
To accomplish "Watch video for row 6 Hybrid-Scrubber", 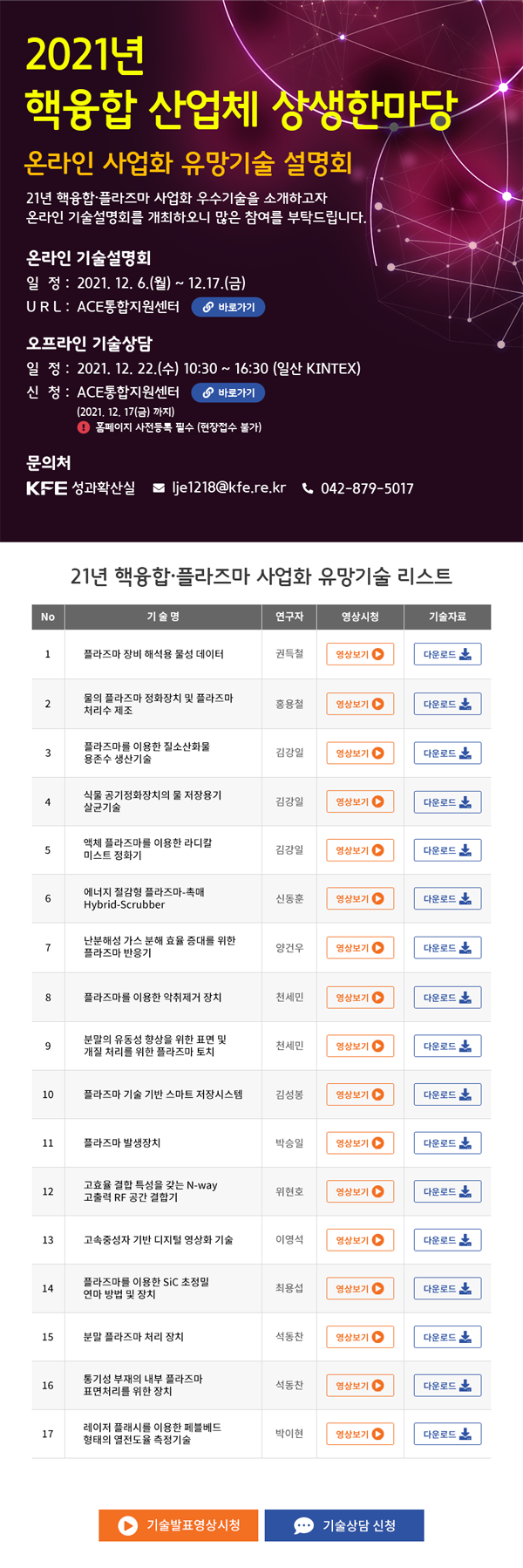I will [x=360, y=898].
